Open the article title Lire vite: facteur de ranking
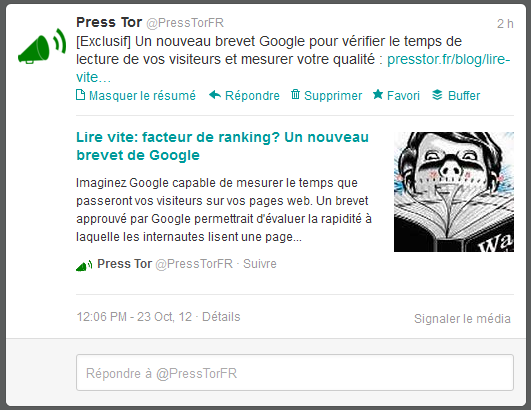 [222, 146]
